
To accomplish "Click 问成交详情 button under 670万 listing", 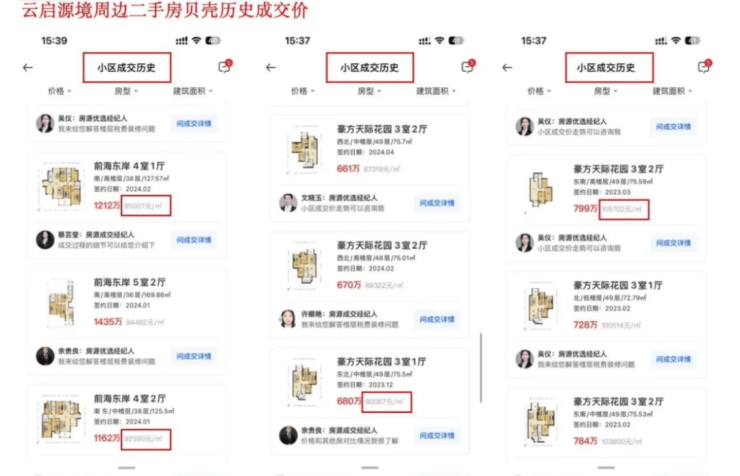I will (437, 319).
